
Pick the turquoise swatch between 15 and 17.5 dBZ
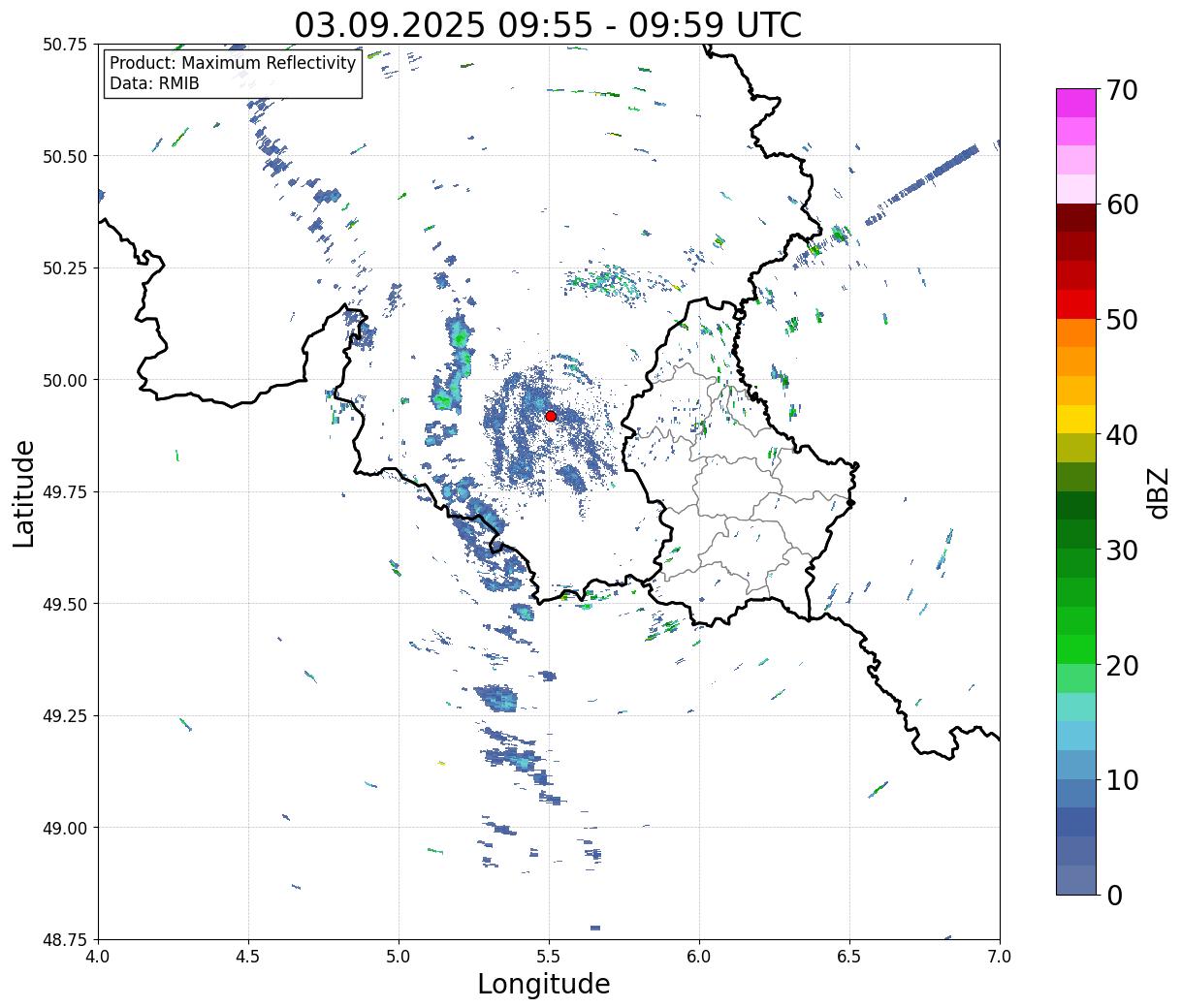[x=1076, y=708]
